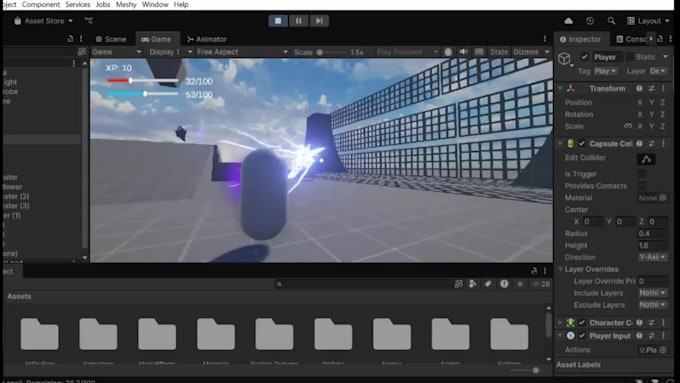Toggle the Player active checkbox
This screenshot has width=680, height=383.
pos(585,57)
